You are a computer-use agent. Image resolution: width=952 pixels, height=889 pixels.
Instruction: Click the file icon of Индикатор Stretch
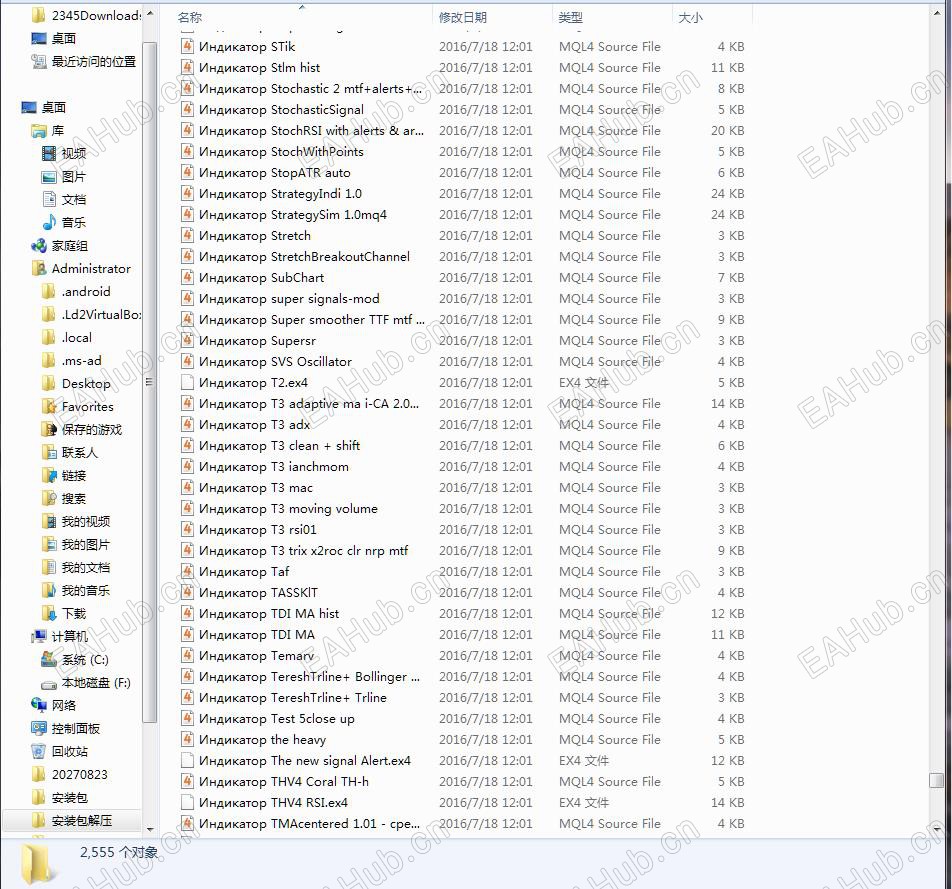coord(188,236)
